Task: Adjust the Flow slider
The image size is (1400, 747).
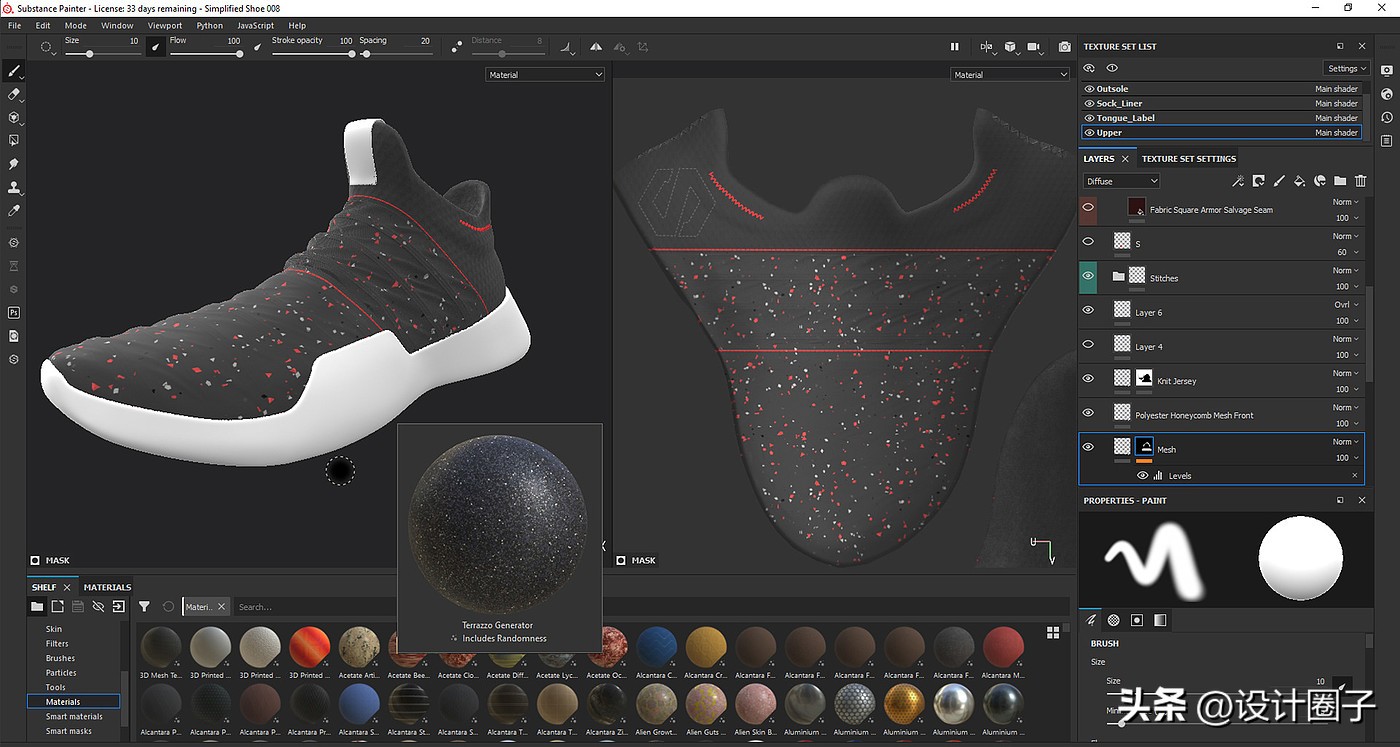Action: [205, 53]
